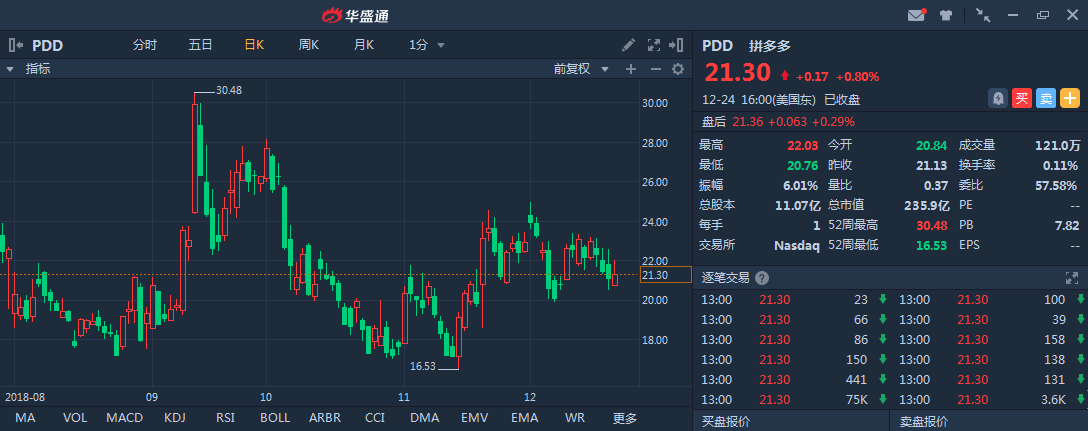Enable the MA indicator
Viewport: 1088px width, 431px height.
point(25,418)
